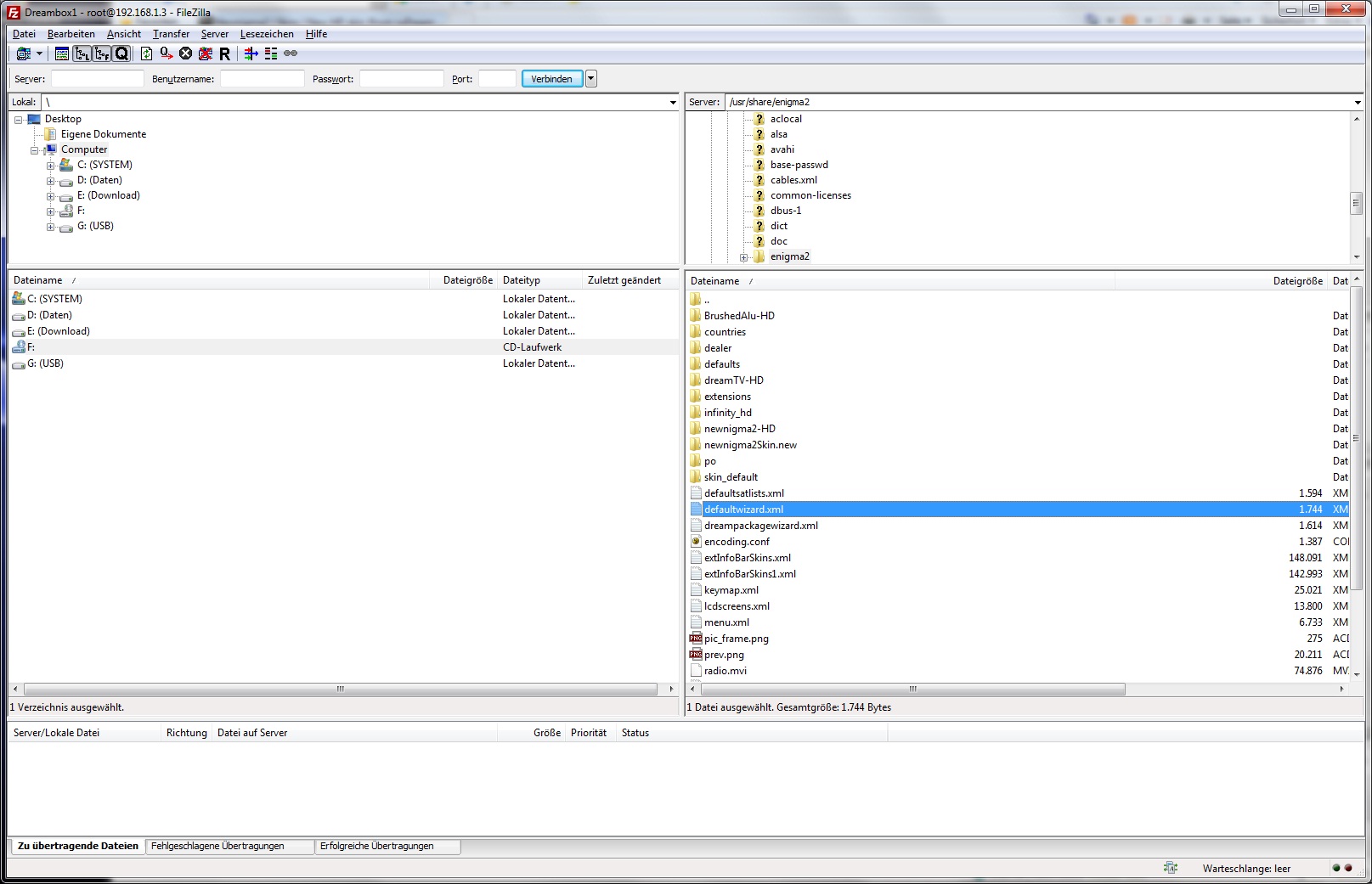Image resolution: width=1372 pixels, height=884 pixels.
Task: Refresh file and folder lists
Action: click(147, 53)
